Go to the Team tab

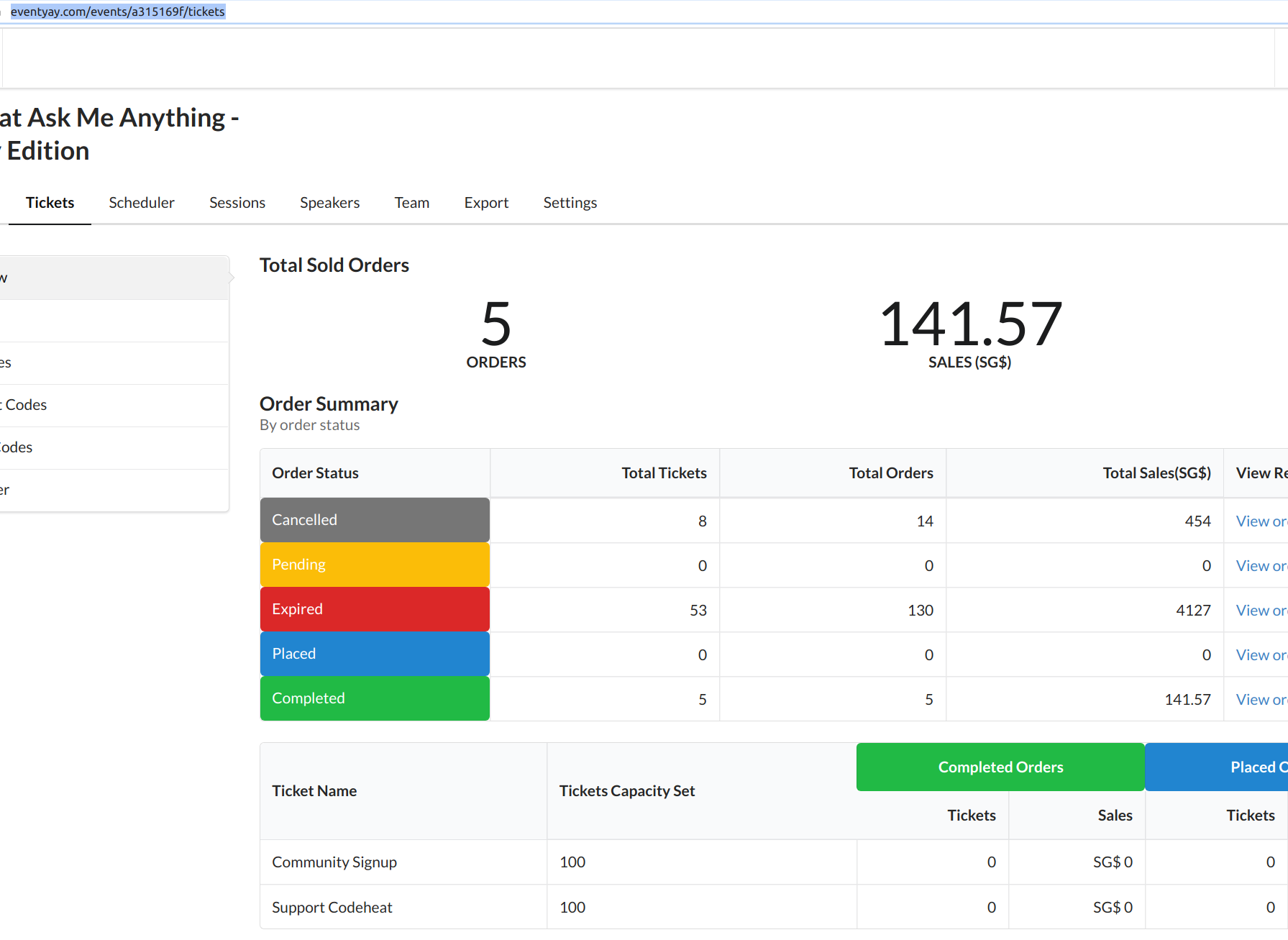pyautogui.click(x=412, y=203)
